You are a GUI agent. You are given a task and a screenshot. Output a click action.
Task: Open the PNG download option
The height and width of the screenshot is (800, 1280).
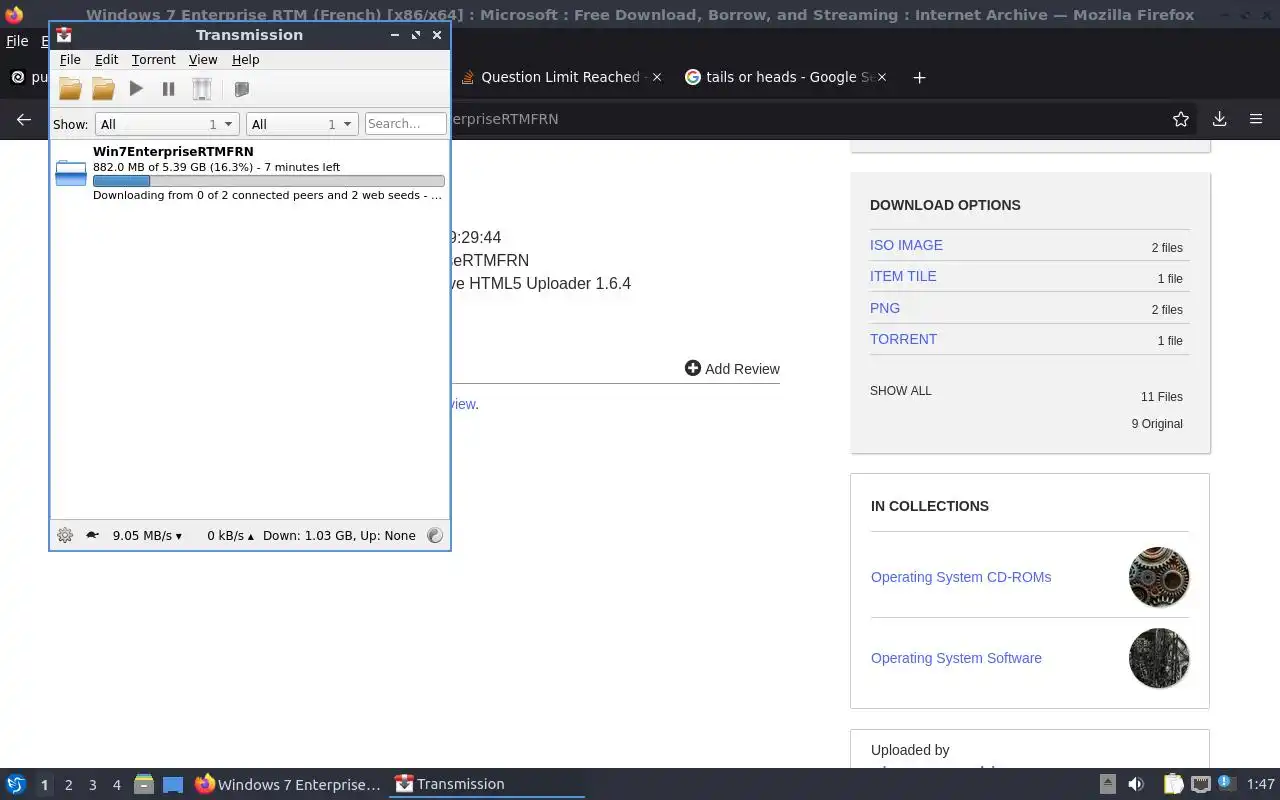tap(885, 308)
